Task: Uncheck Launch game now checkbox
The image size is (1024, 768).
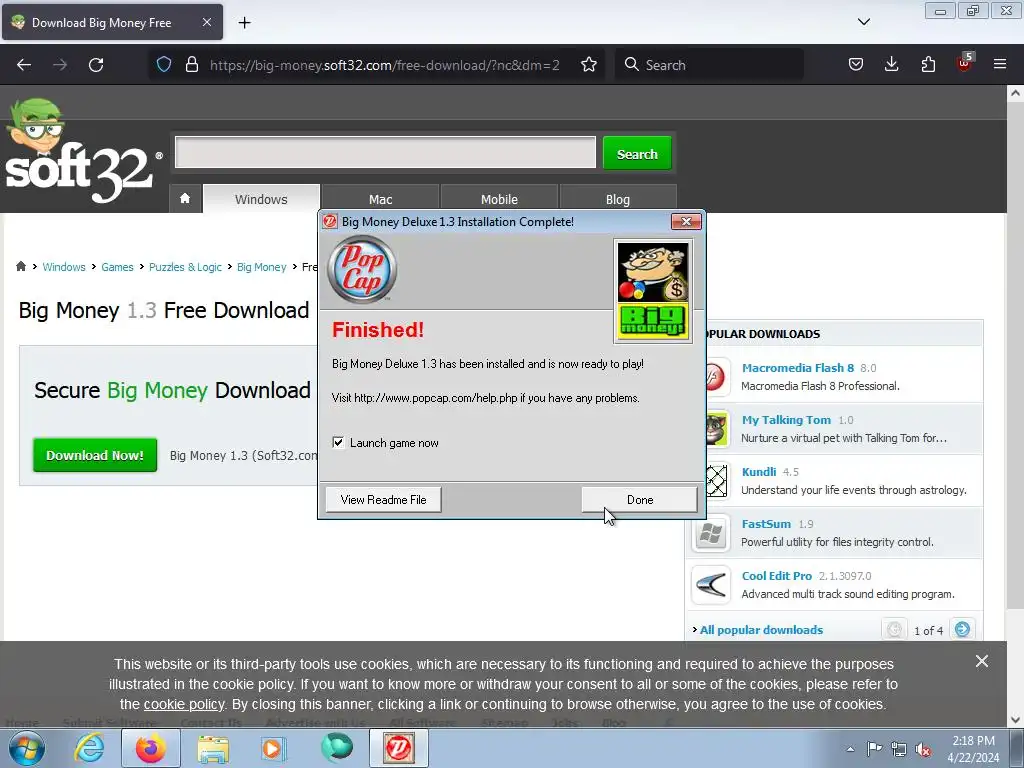Action: [x=338, y=442]
